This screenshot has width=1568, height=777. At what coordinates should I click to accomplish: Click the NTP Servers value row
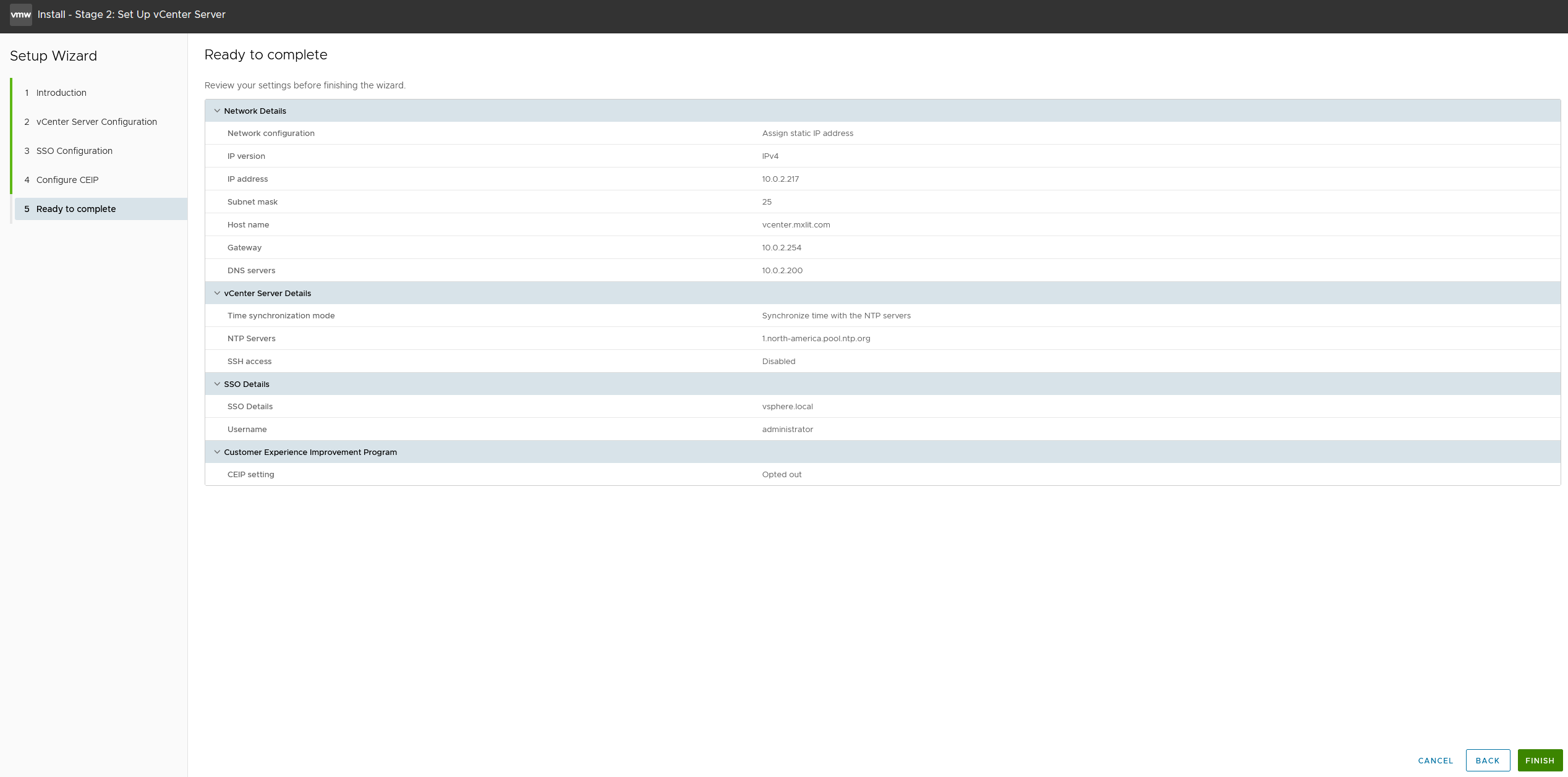click(x=816, y=339)
